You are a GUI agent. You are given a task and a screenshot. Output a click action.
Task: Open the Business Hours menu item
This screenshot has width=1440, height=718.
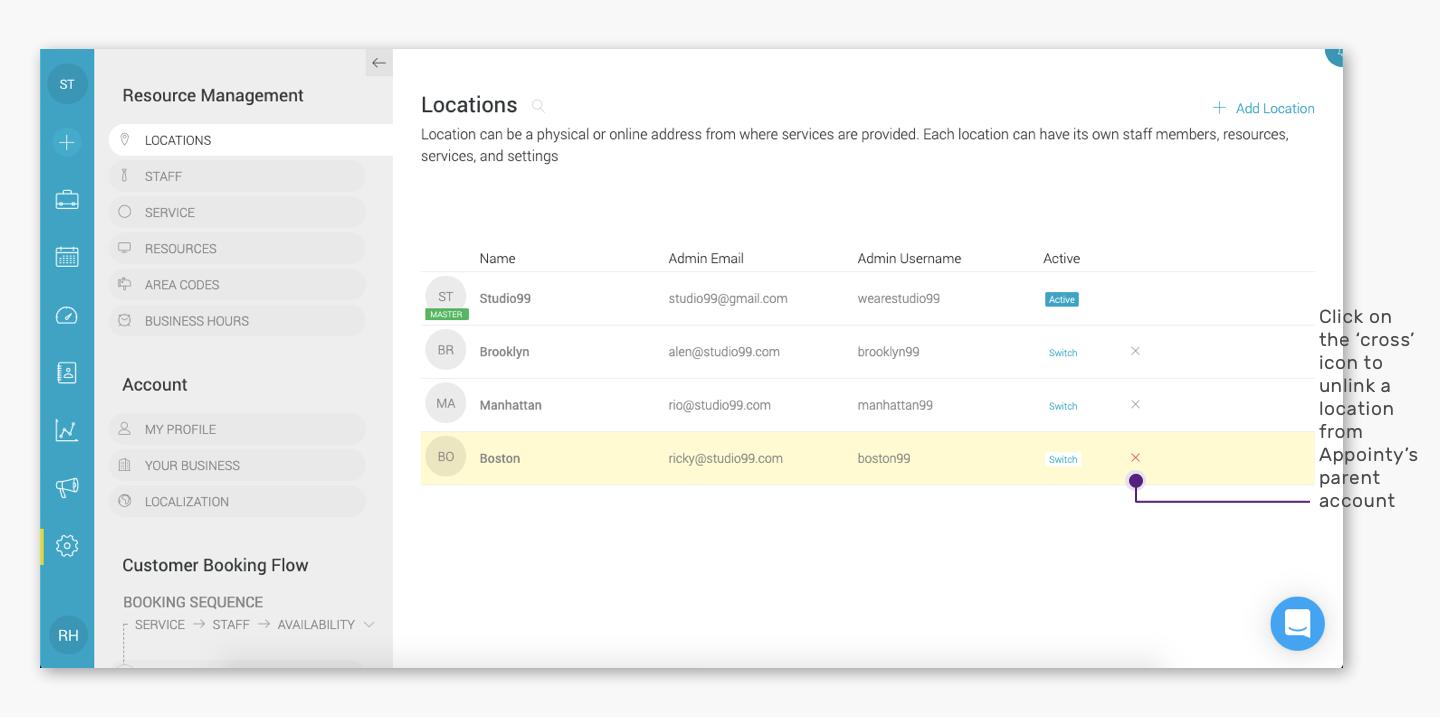tap(237, 321)
